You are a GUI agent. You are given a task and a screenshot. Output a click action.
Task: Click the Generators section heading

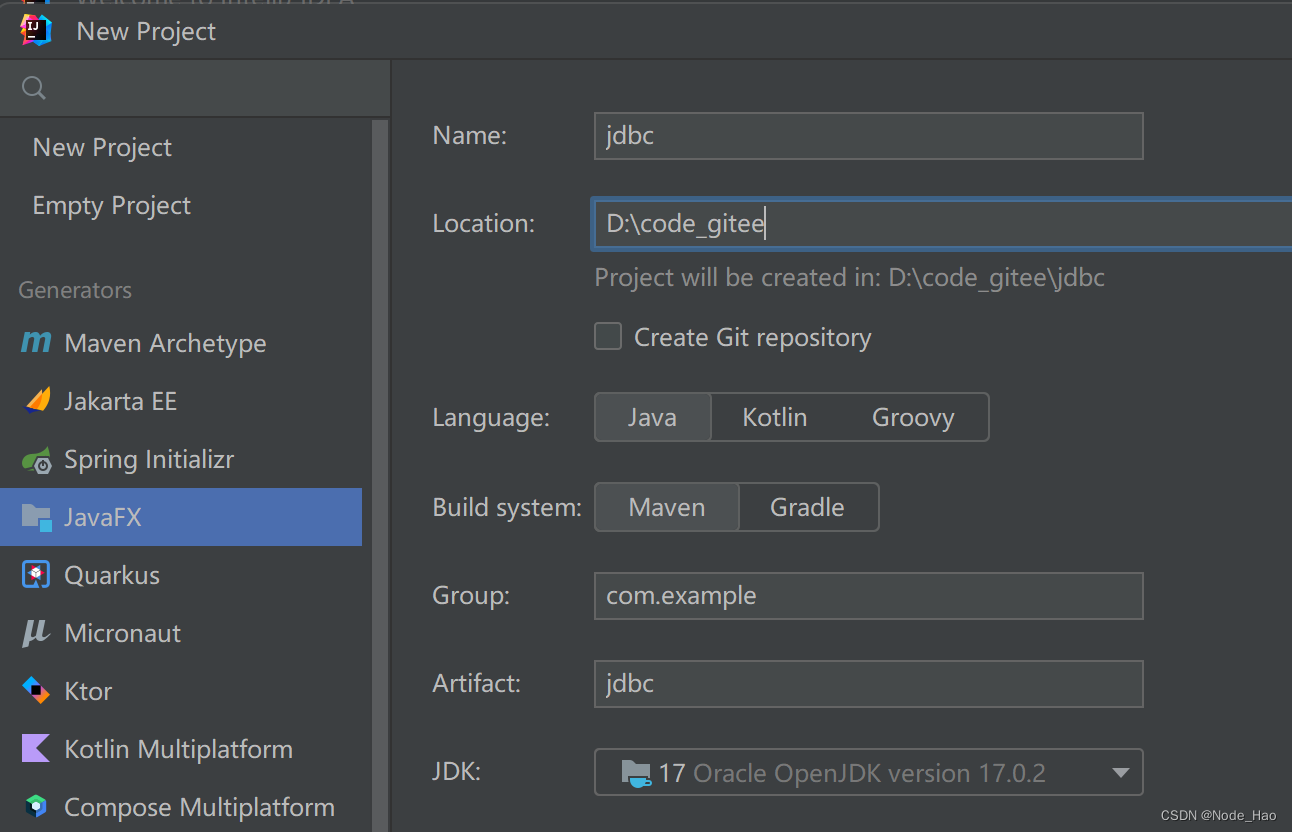(75, 290)
